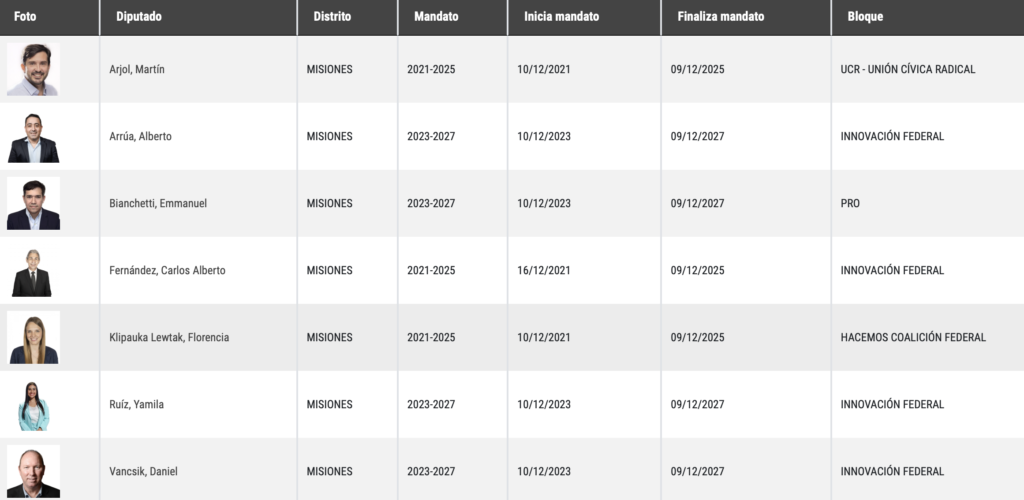Click the PRO bloc cell

[x=850, y=203]
